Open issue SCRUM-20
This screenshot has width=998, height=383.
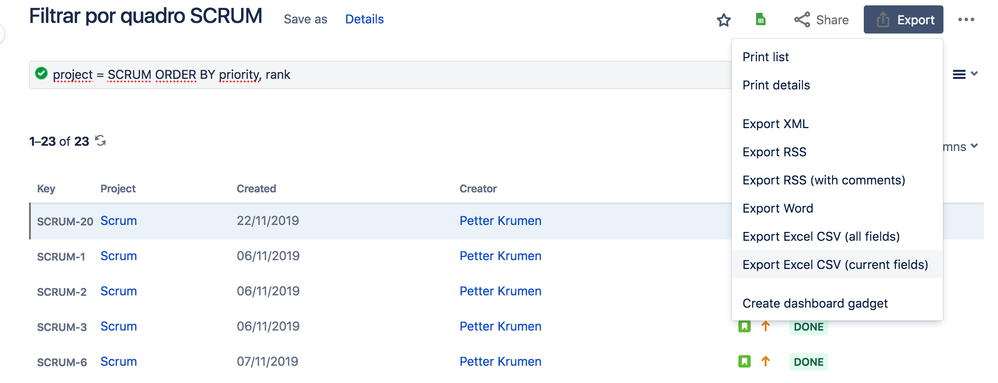(65, 222)
